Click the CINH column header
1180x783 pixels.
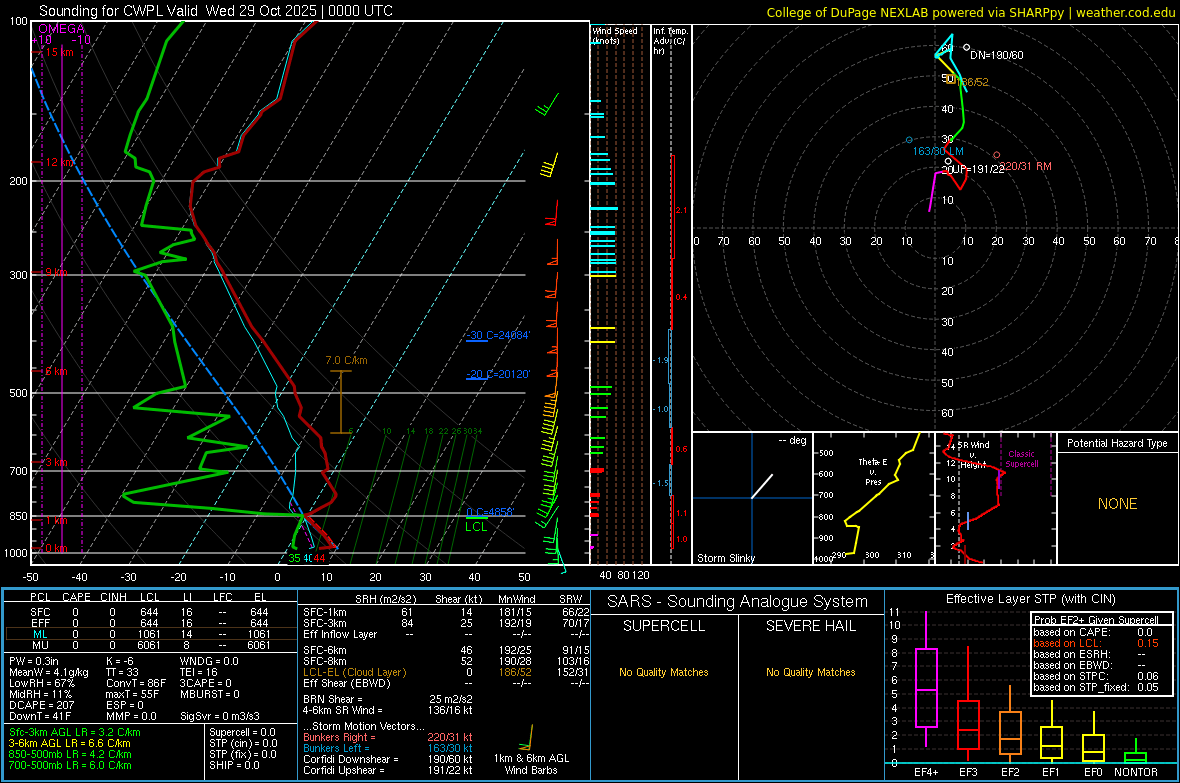(114, 597)
